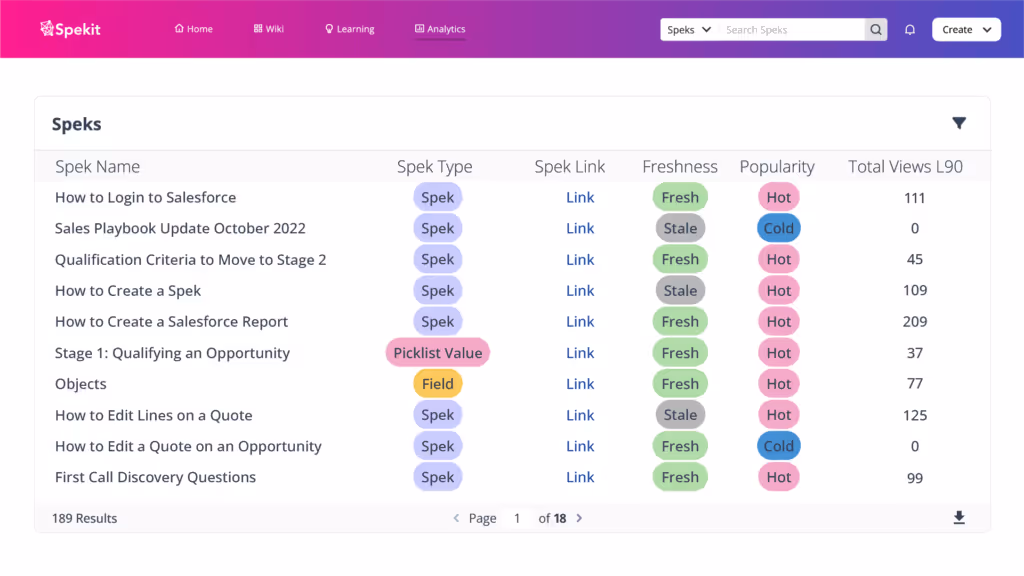This screenshot has height=576, width=1024.
Task: Sort by Spek Name column header
Action: click(x=97, y=167)
